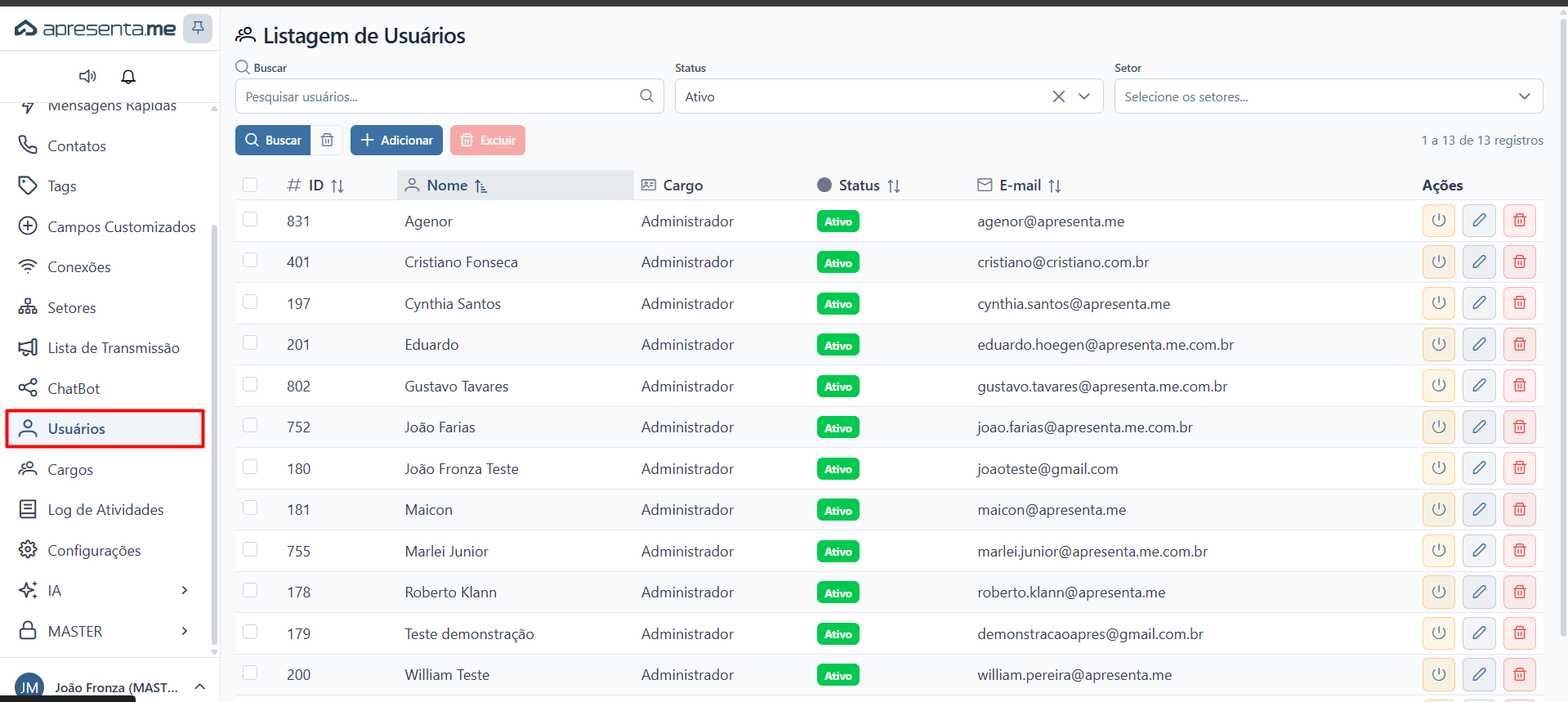Delete user Cynthia Santos trash icon
Viewport: 1568px width, 702px height.
(1520, 303)
